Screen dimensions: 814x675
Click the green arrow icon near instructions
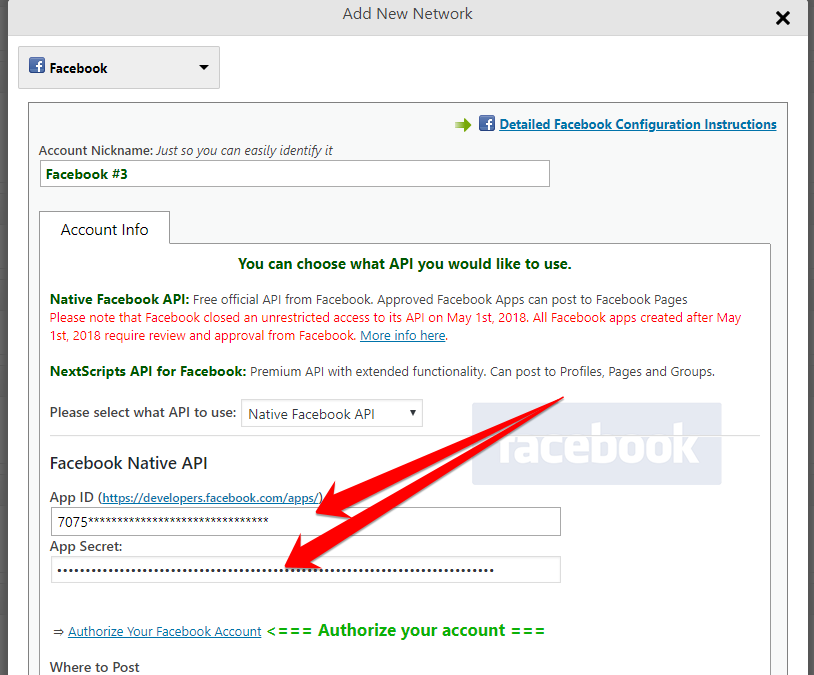pos(463,125)
